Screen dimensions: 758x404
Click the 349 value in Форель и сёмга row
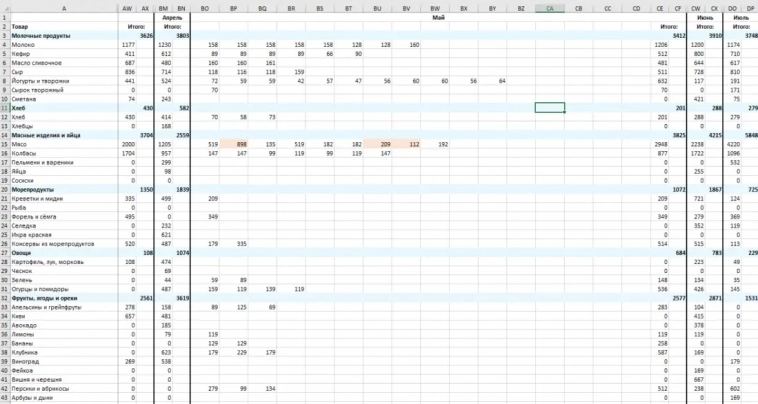205,216
